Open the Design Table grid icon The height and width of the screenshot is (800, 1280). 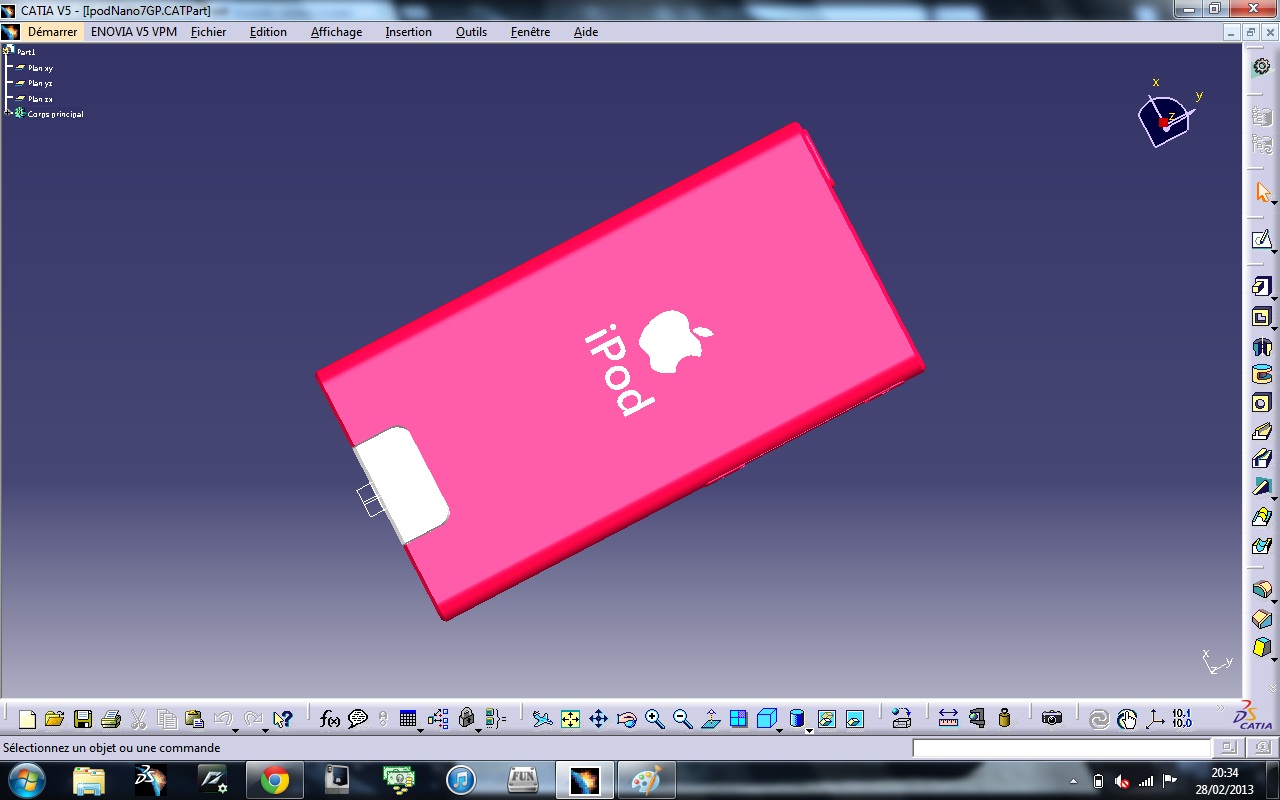407,719
